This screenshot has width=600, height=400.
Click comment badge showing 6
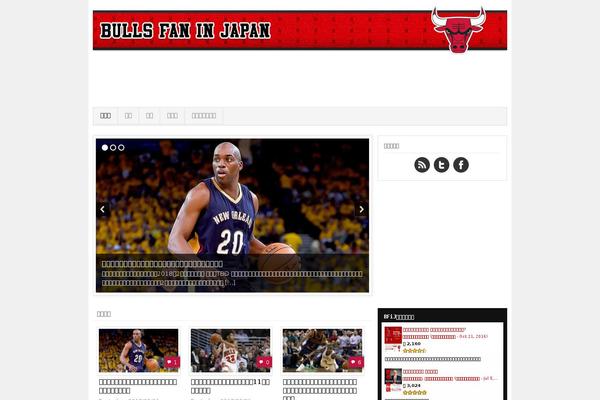[x=356, y=362]
